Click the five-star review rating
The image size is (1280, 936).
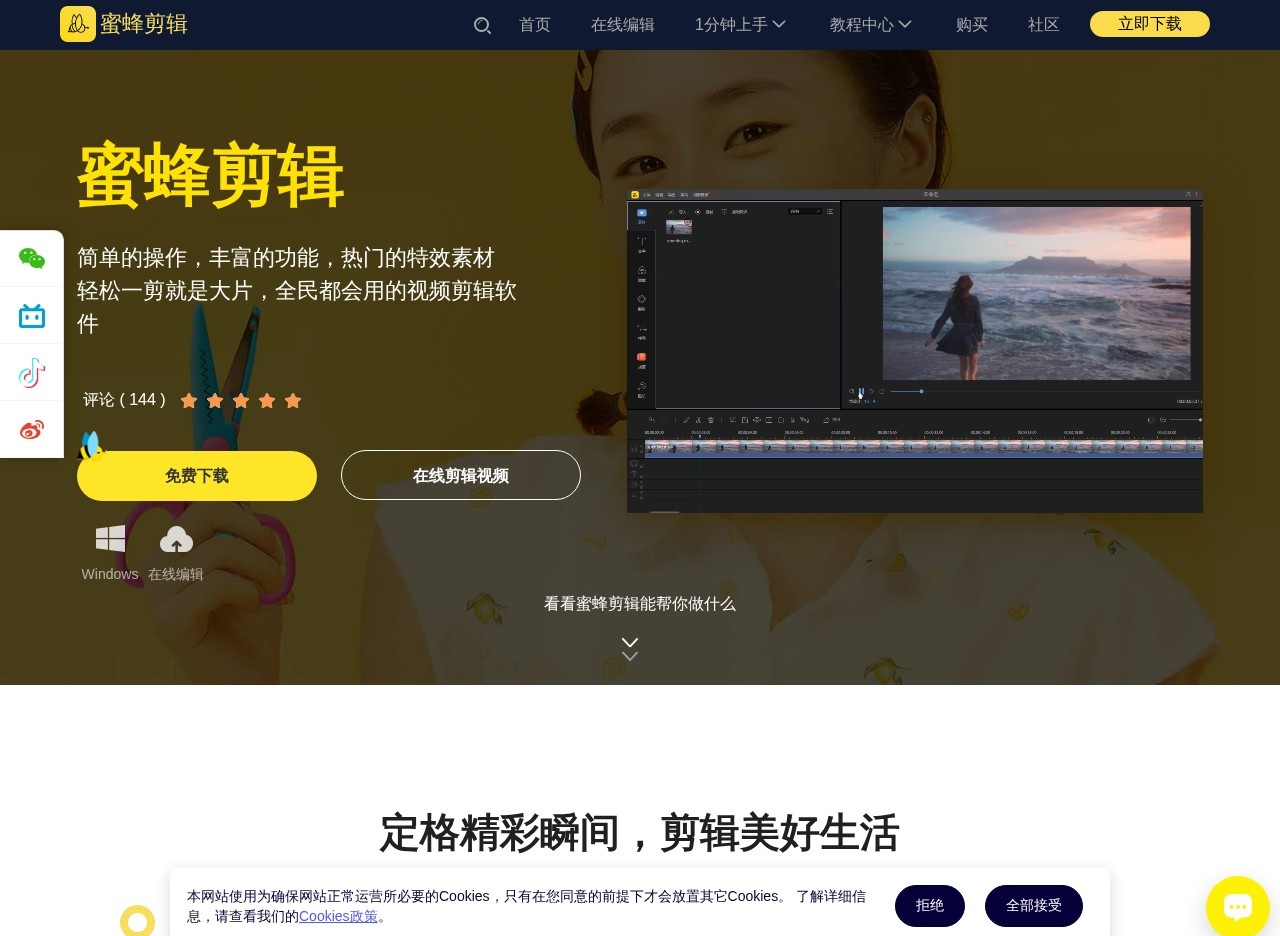tap(241, 401)
